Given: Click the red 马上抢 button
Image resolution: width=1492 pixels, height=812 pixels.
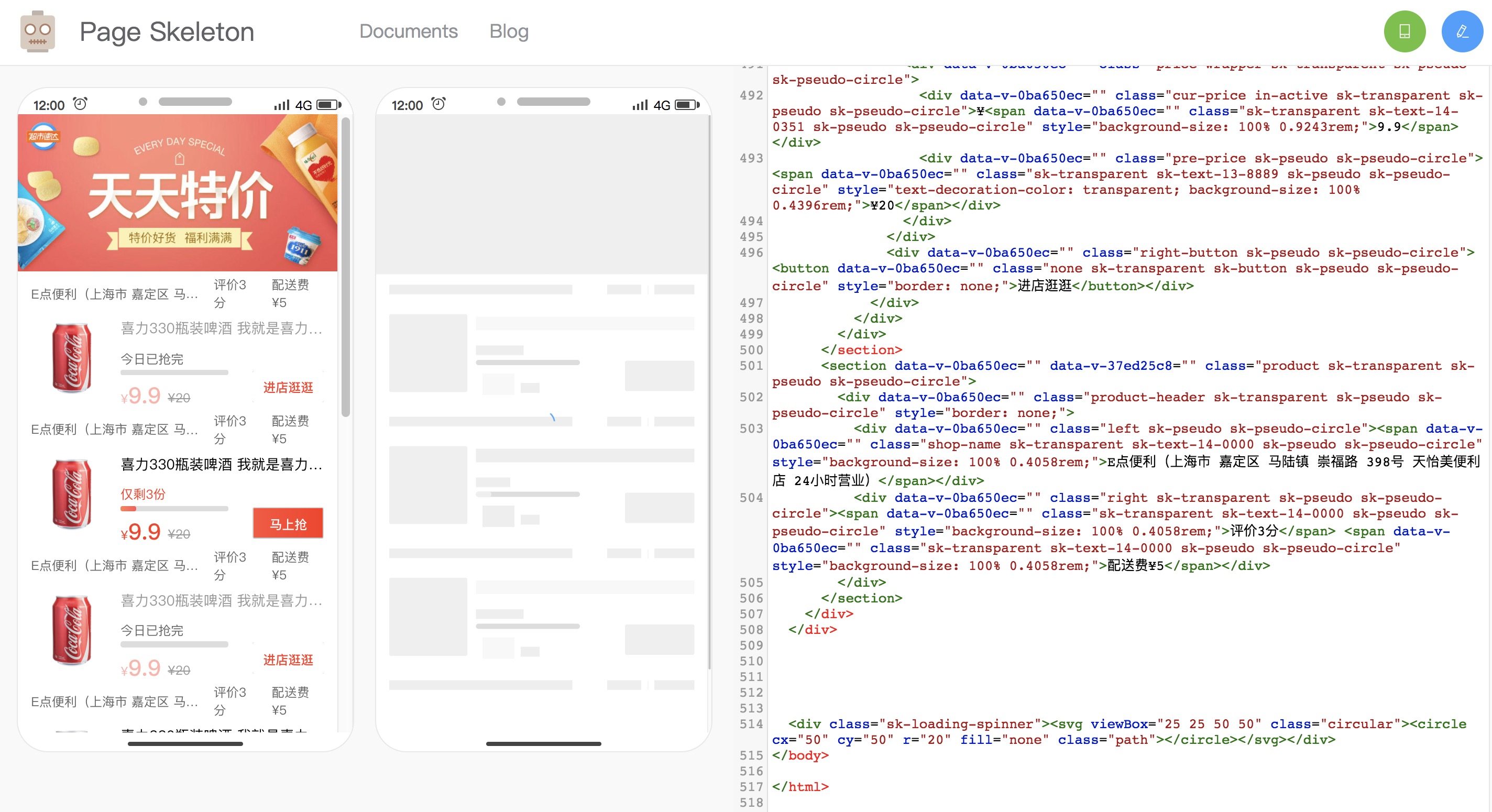Looking at the screenshot, I should click(x=288, y=523).
